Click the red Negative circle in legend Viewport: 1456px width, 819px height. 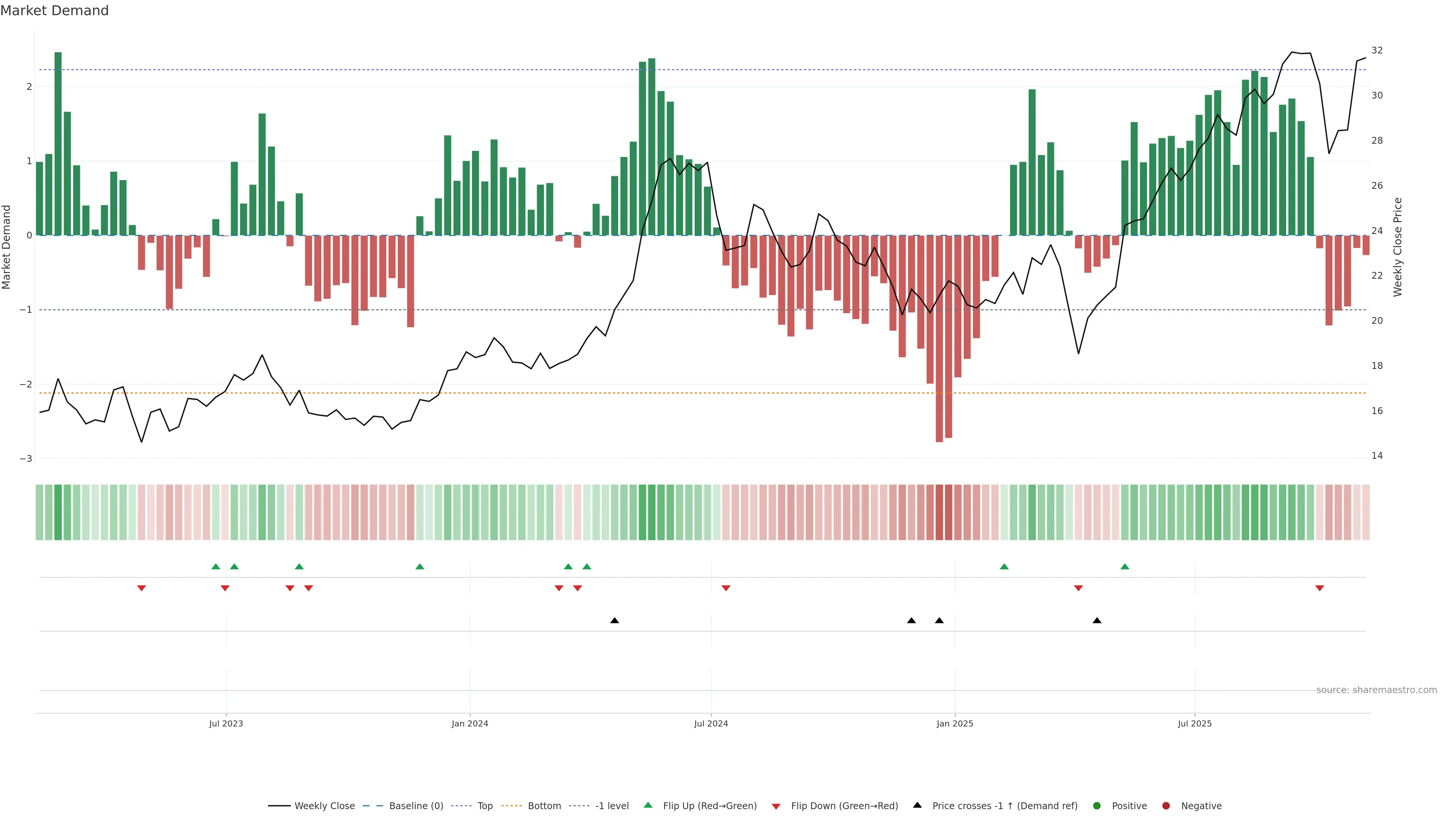click(x=1166, y=805)
